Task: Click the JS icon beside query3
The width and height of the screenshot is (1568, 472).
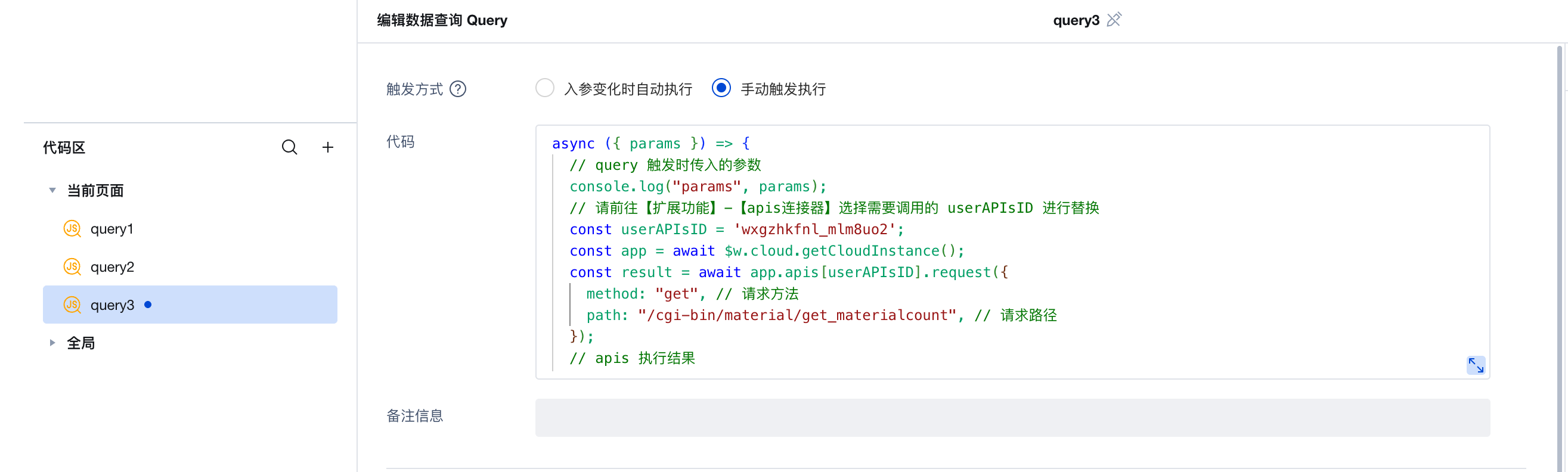Action: pyautogui.click(x=72, y=305)
